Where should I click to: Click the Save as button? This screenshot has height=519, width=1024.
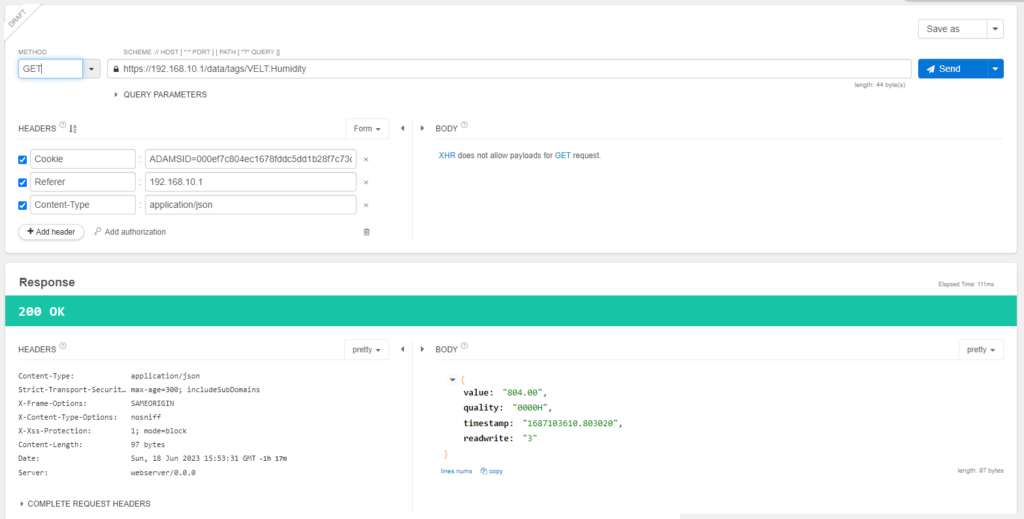[x=952, y=29]
